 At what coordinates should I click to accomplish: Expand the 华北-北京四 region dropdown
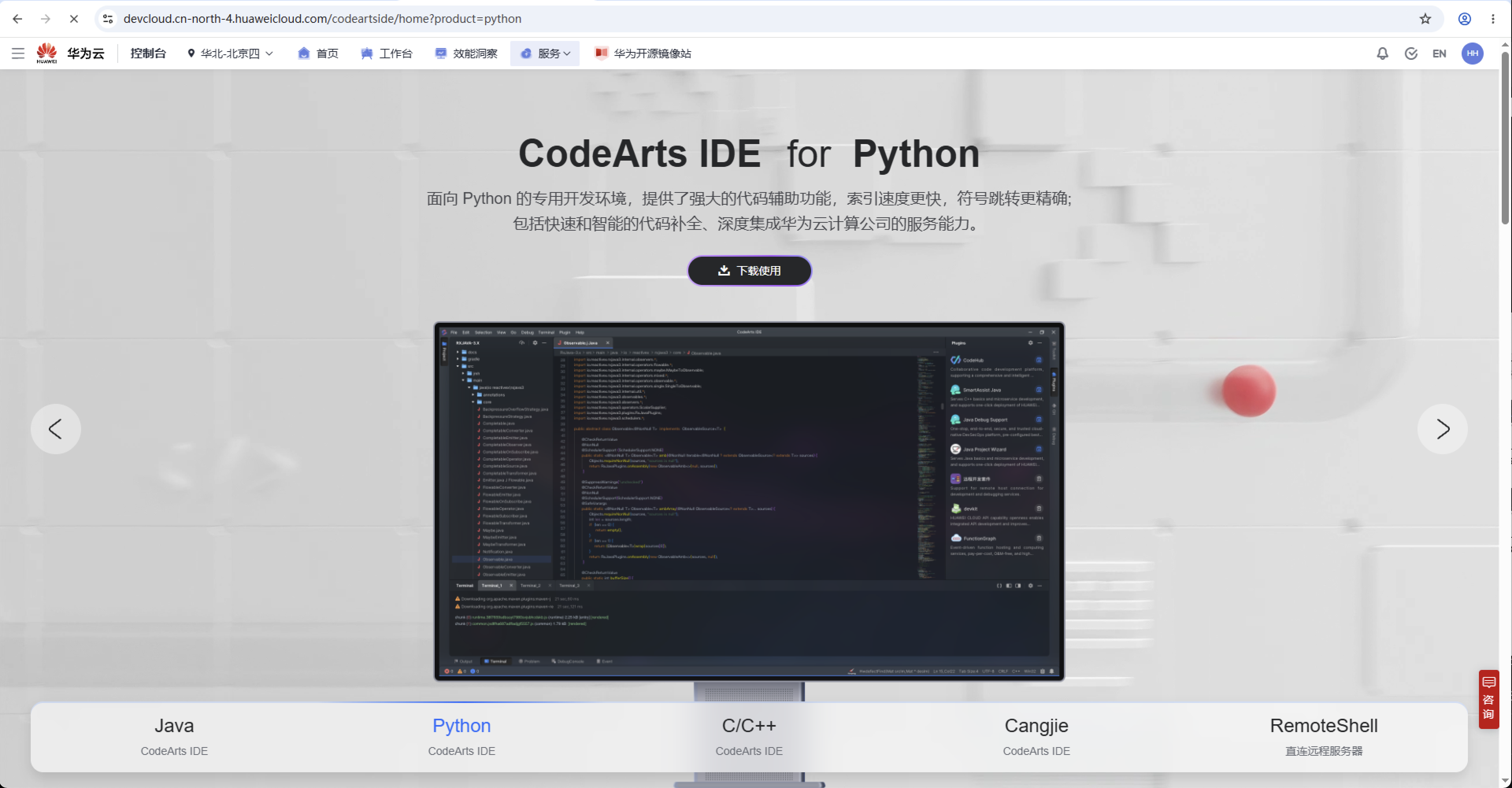coord(231,54)
